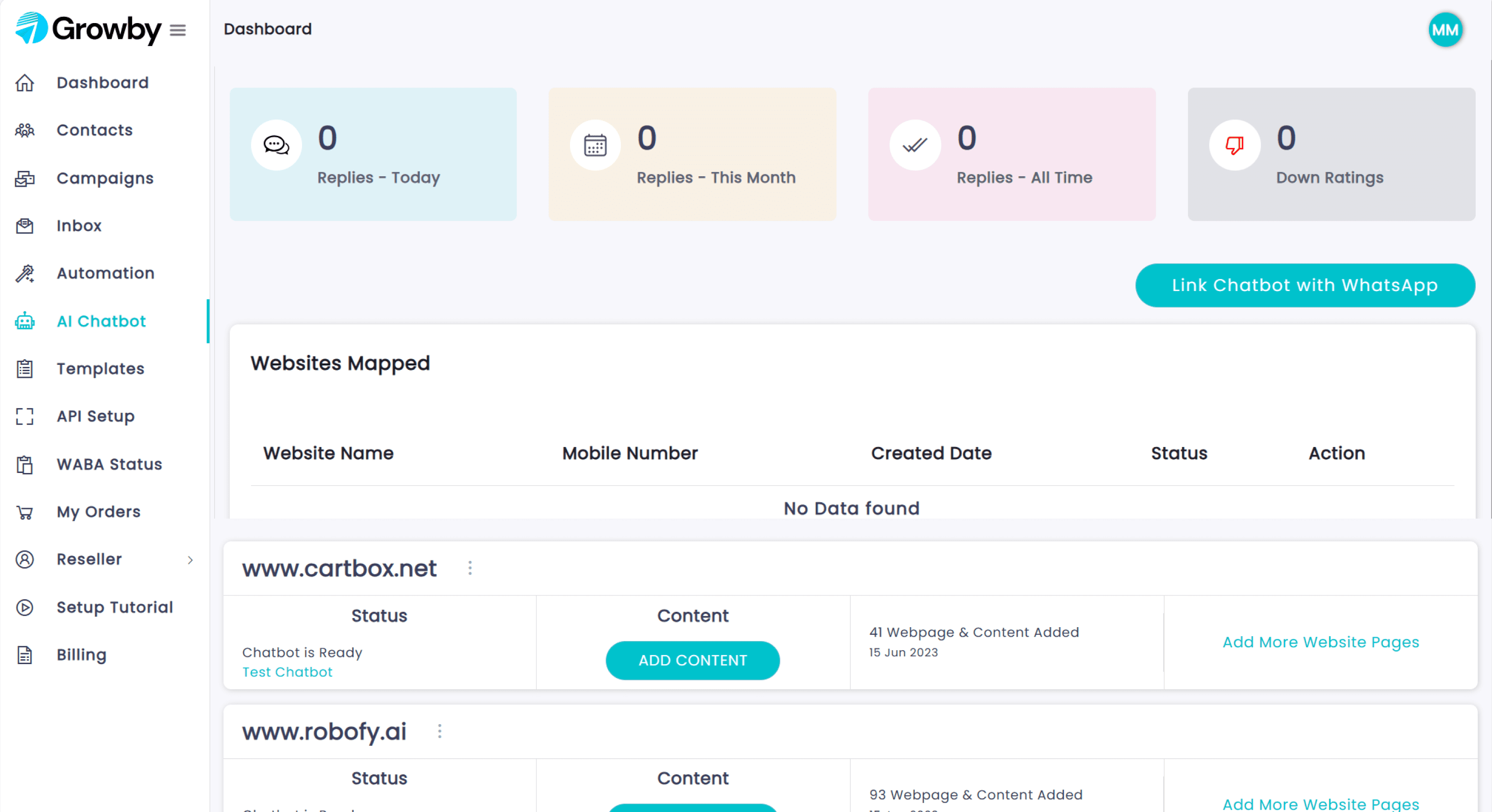Open API Setup in the sidebar
Screen dimensions: 1492x812
pyautogui.click(x=96, y=416)
